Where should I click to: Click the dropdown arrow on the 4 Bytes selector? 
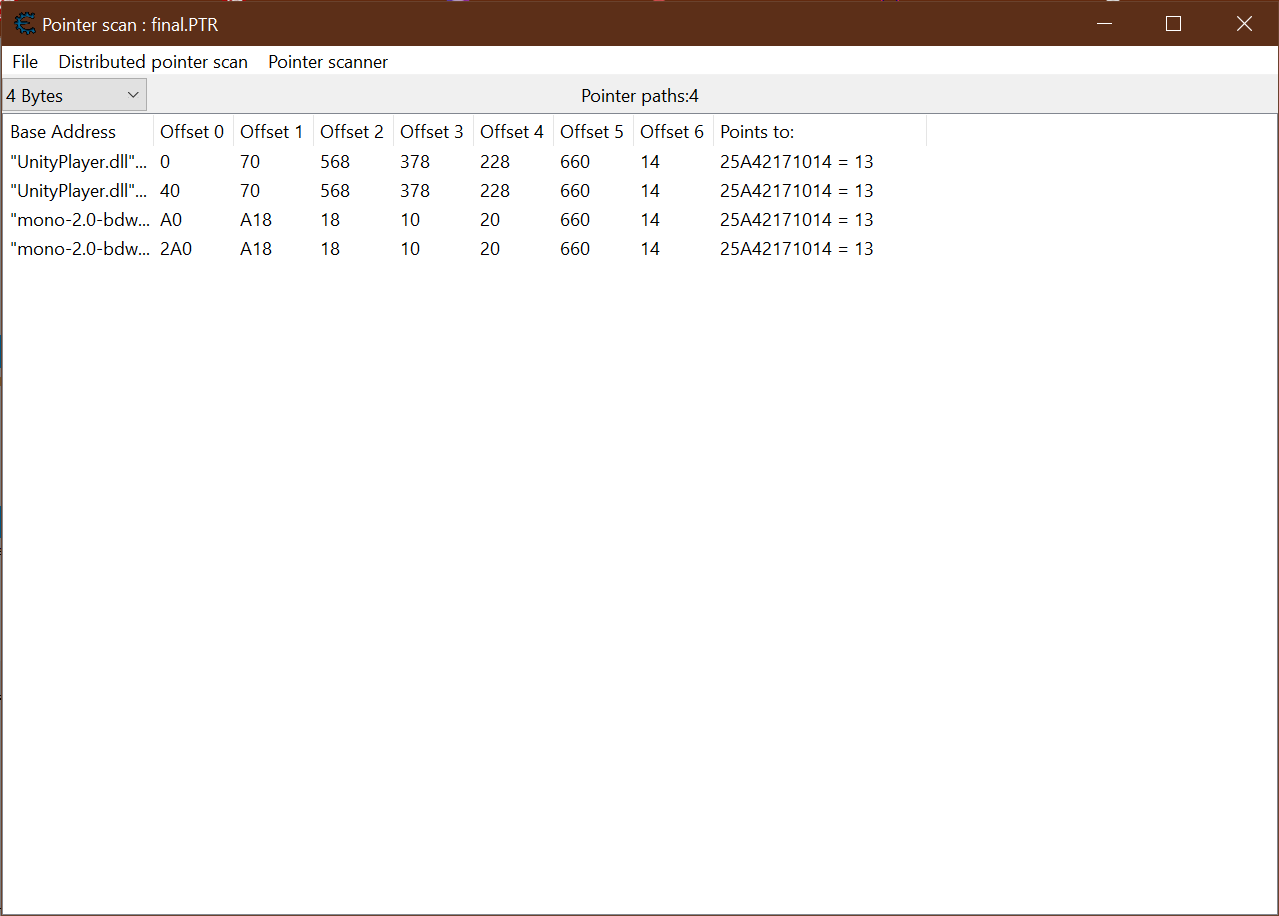(132, 94)
